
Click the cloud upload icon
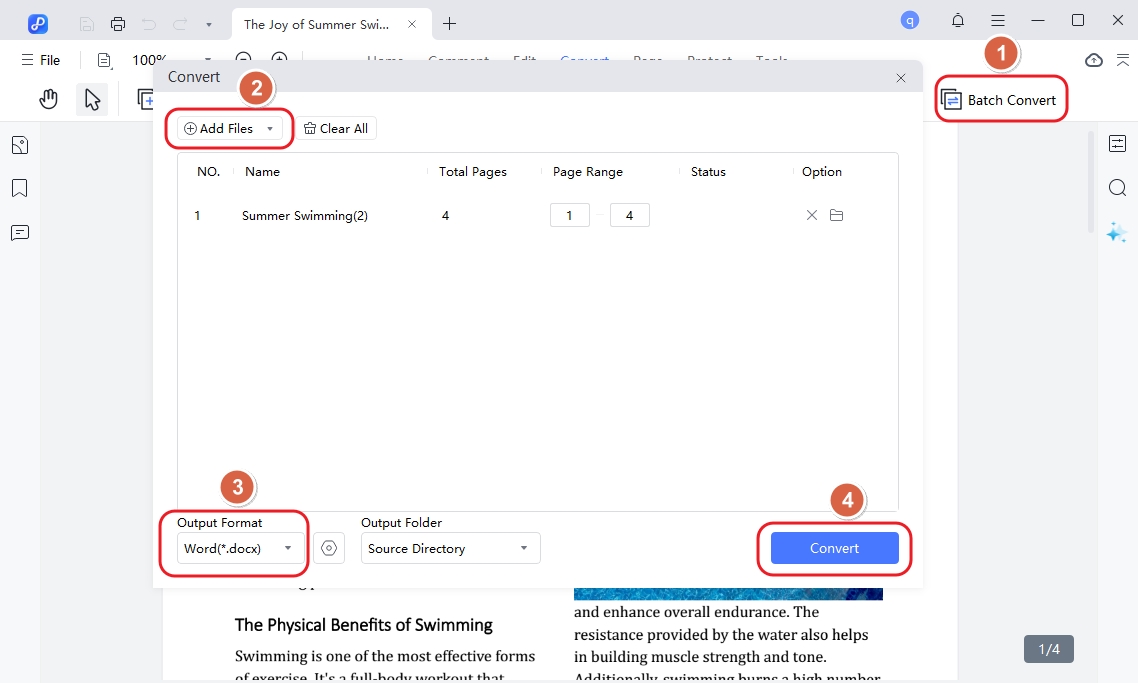pyautogui.click(x=1094, y=60)
